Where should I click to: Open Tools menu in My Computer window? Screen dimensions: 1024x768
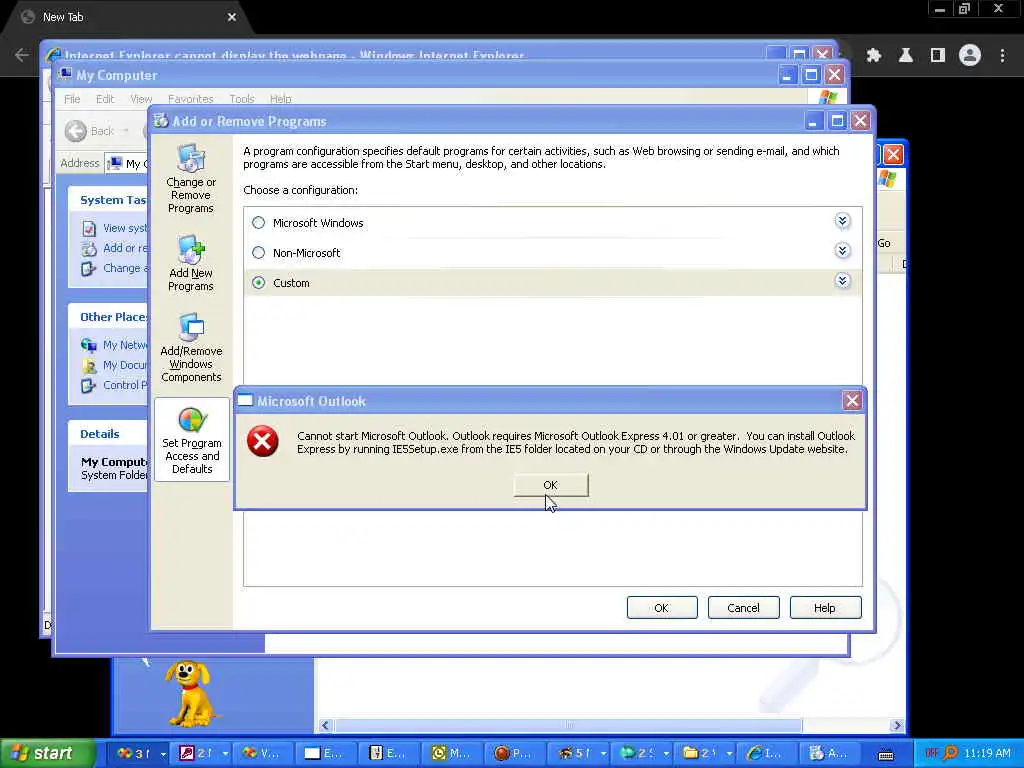(x=242, y=99)
